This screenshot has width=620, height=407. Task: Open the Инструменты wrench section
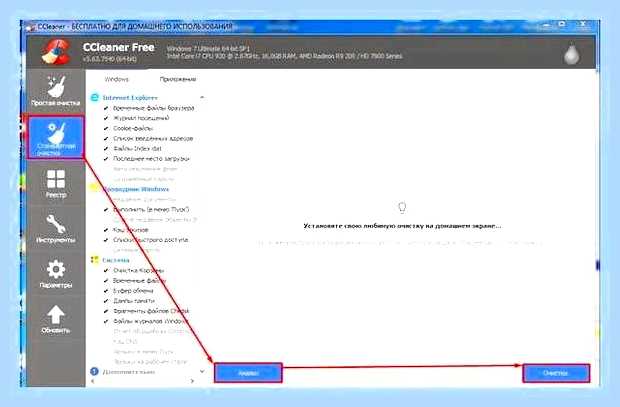point(56,229)
